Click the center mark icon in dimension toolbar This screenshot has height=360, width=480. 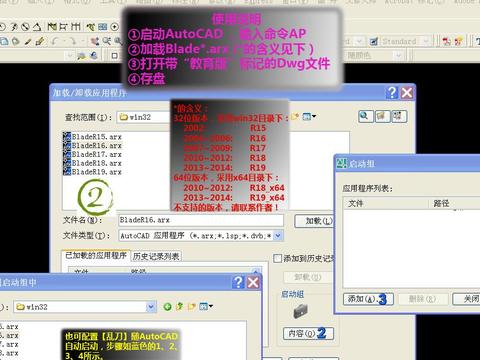pos(114,27)
